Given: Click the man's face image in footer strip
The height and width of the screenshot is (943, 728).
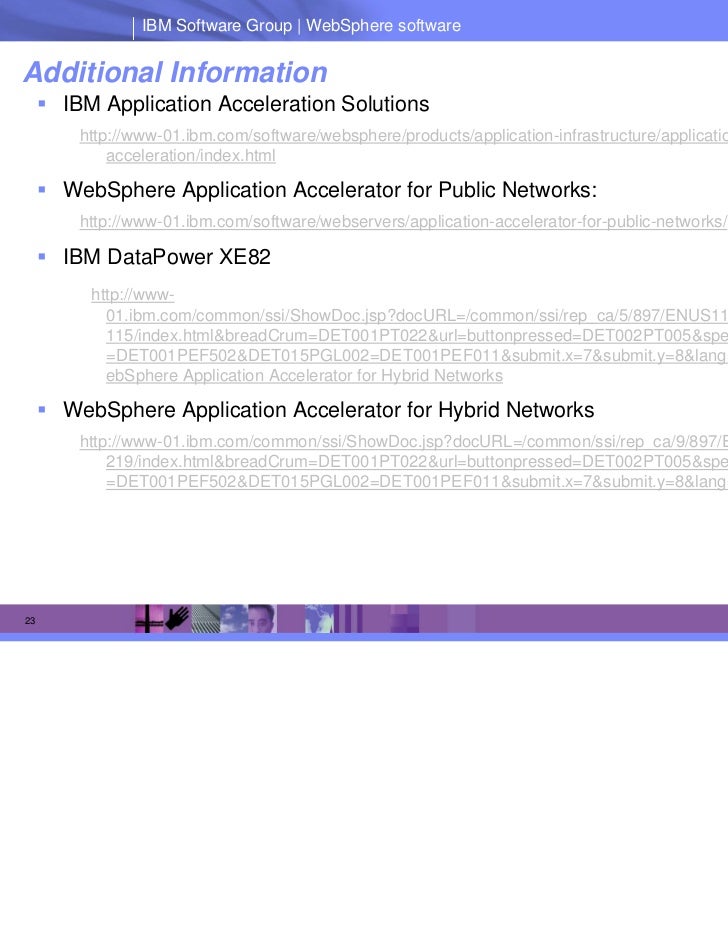Looking at the screenshot, I should point(262,618).
